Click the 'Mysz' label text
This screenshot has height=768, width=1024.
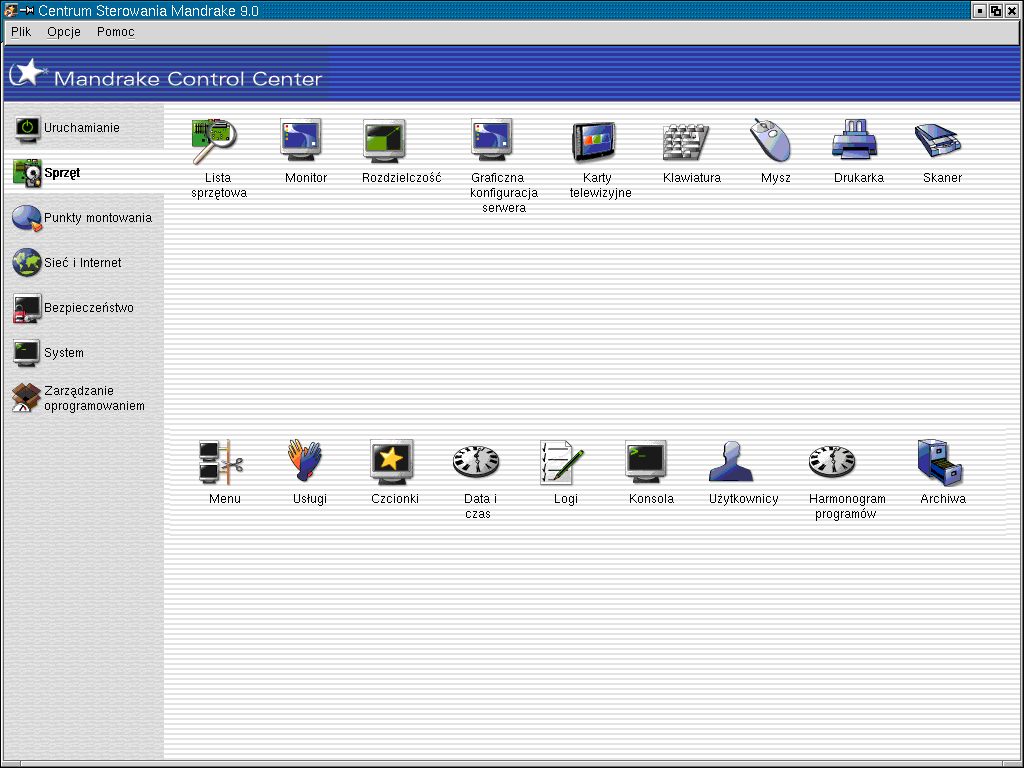(776, 178)
